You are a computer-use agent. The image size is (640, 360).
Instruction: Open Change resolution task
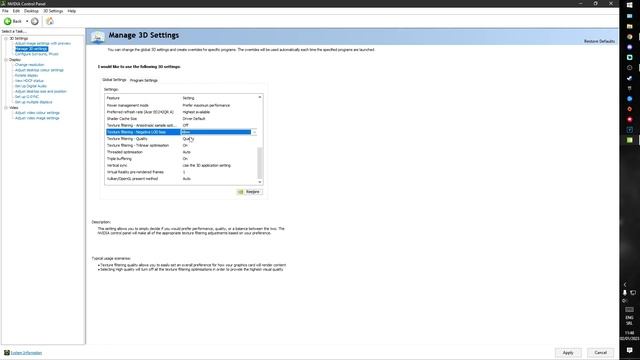pyautogui.click(x=29, y=64)
